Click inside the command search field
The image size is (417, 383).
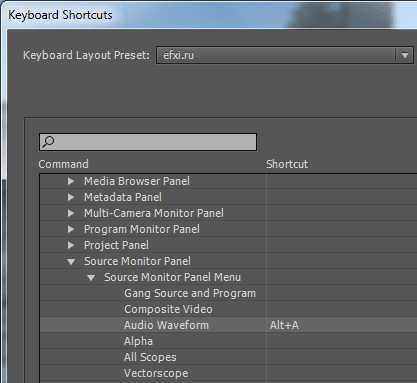pos(148,142)
